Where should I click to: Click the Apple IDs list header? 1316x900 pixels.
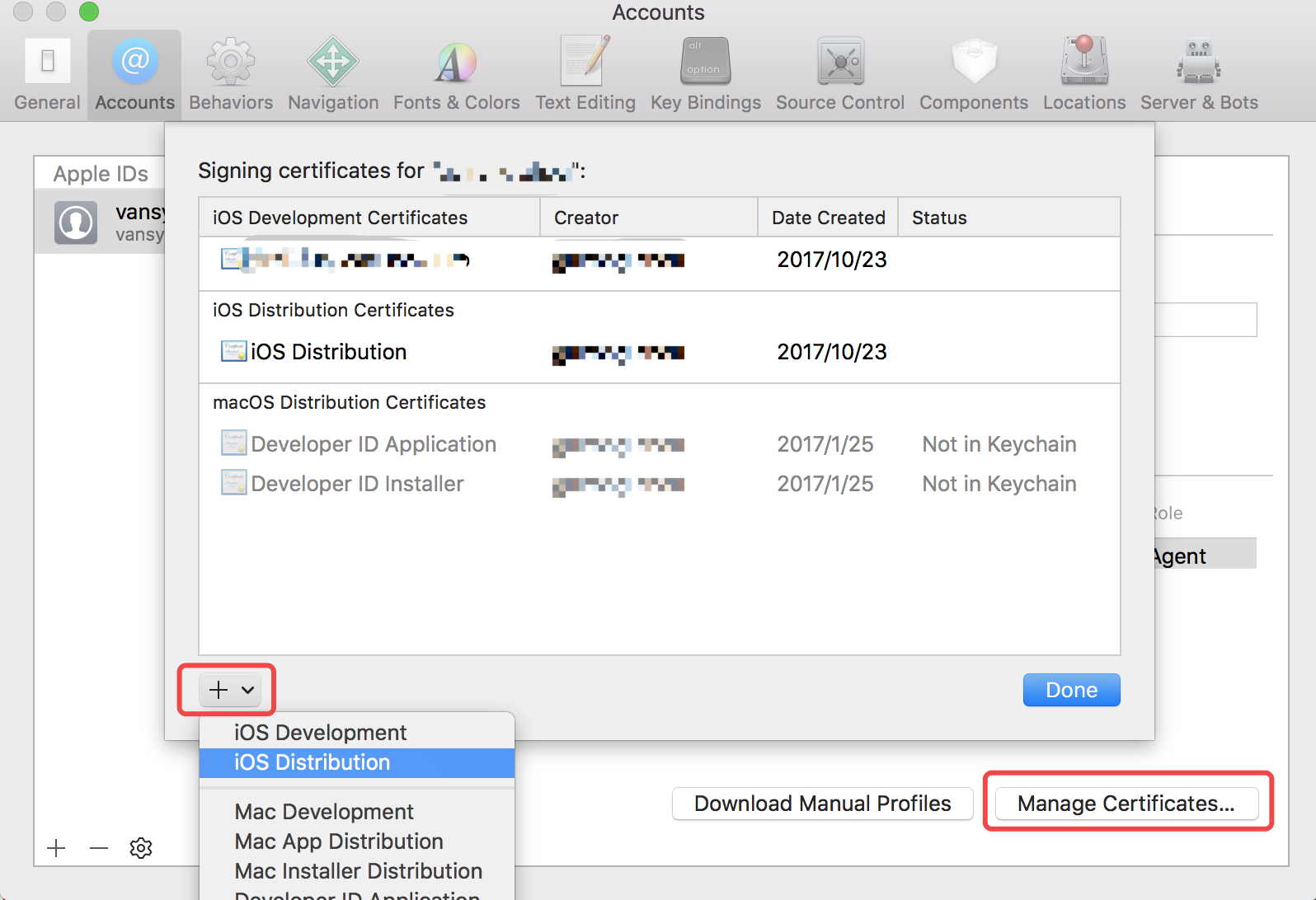[101, 174]
